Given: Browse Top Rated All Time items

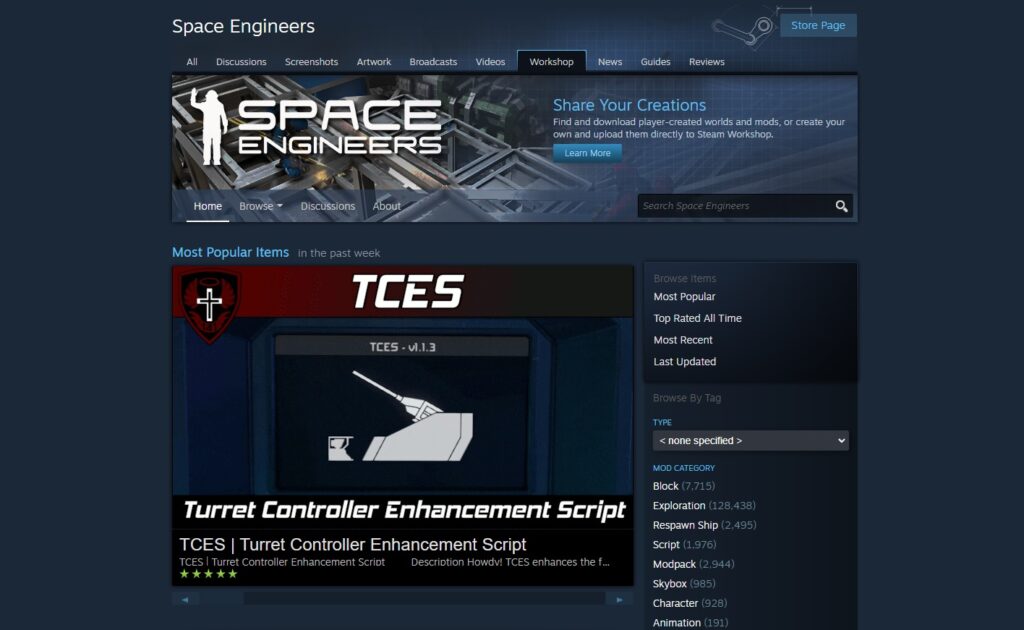Looking at the screenshot, I should click(x=697, y=318).
